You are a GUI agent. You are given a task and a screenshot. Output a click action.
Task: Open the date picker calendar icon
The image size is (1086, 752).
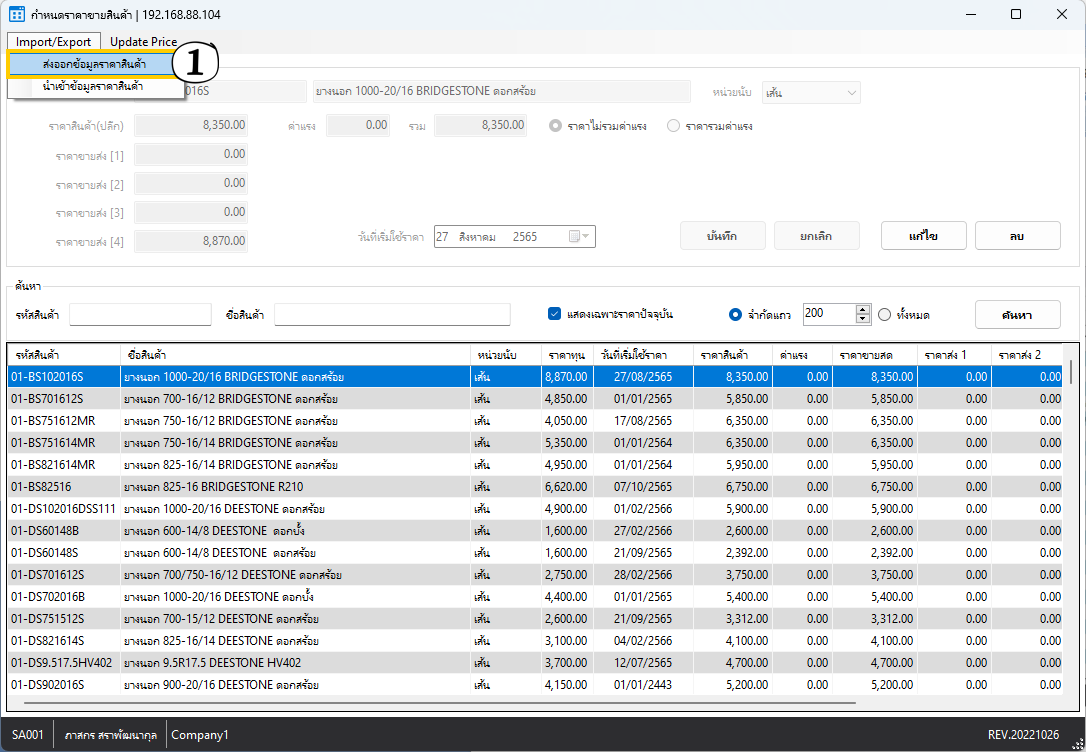(574, 237)
